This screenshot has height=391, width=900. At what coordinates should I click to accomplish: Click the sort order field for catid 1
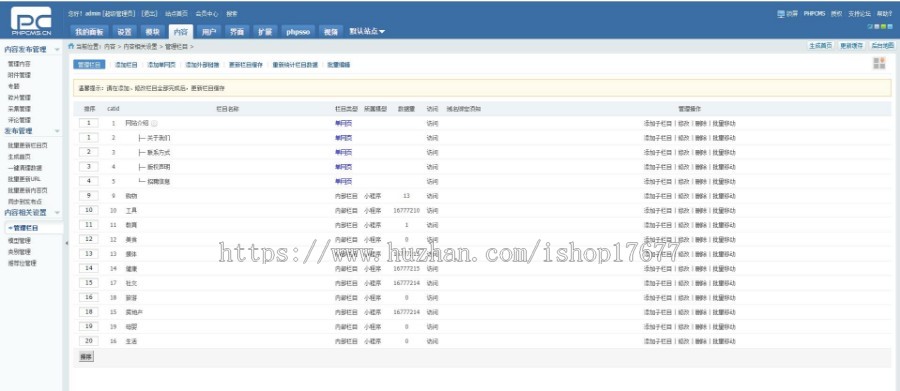point(88,123)
